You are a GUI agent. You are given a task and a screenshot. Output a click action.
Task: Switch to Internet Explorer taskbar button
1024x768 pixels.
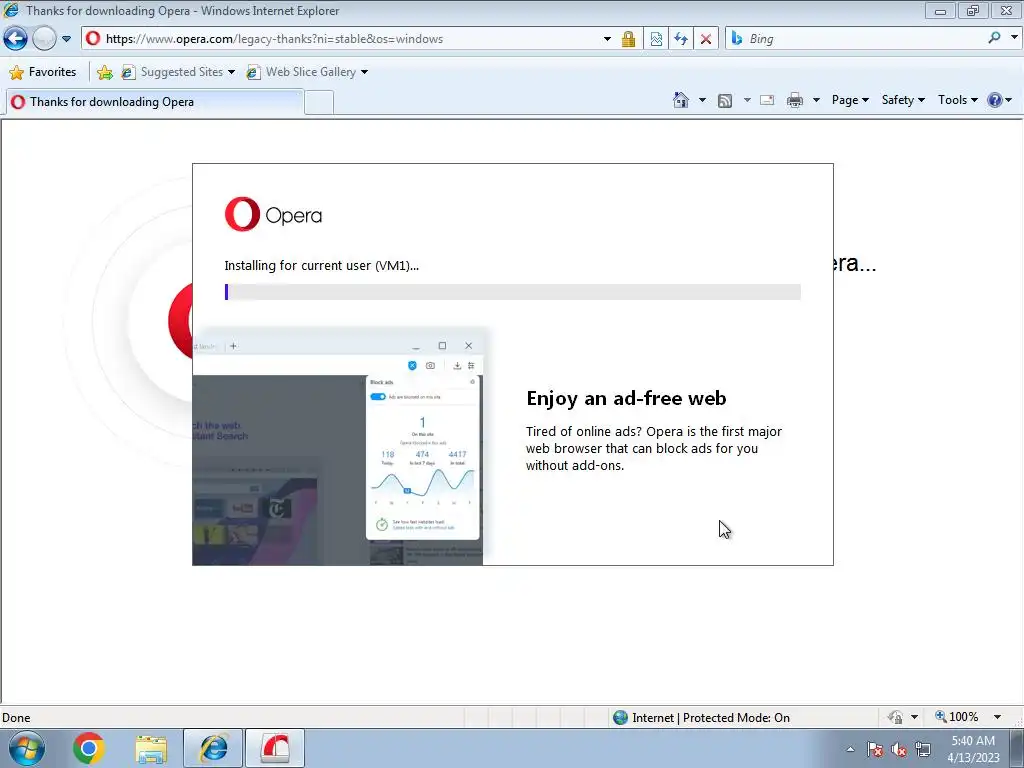click(213, 748)
